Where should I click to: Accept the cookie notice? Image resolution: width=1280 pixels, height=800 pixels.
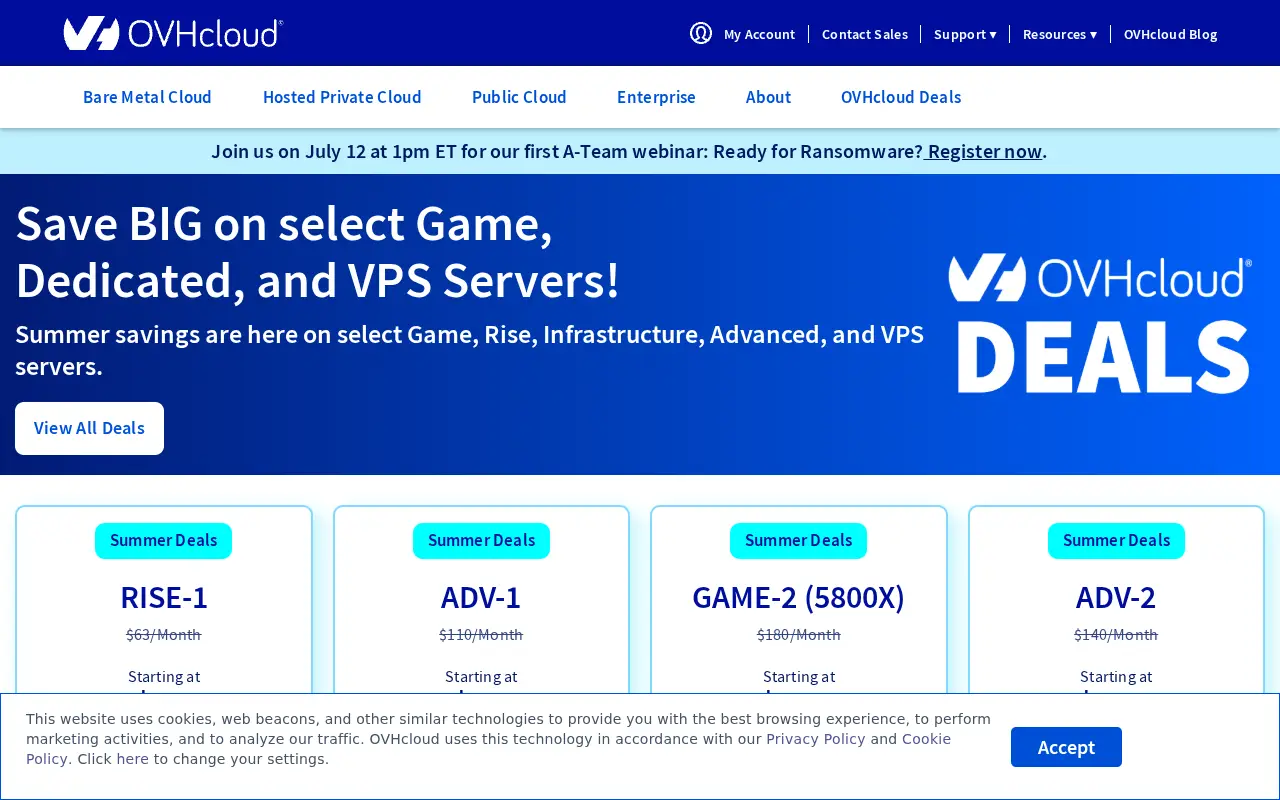(1066, 747)
